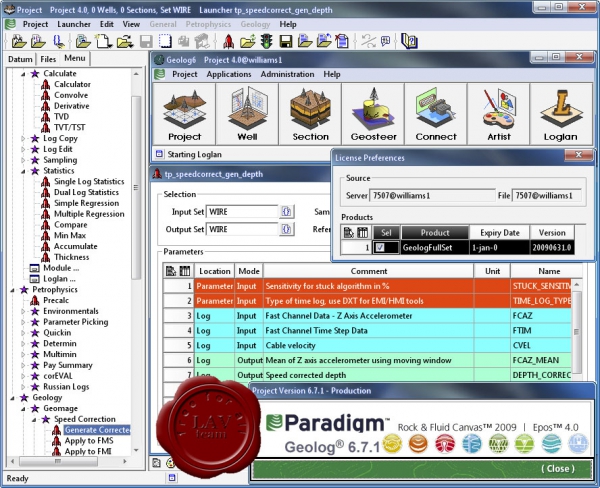The image size is (600, 488).
Task: Expand the Sampling tree node
Action: coord(23,160)
